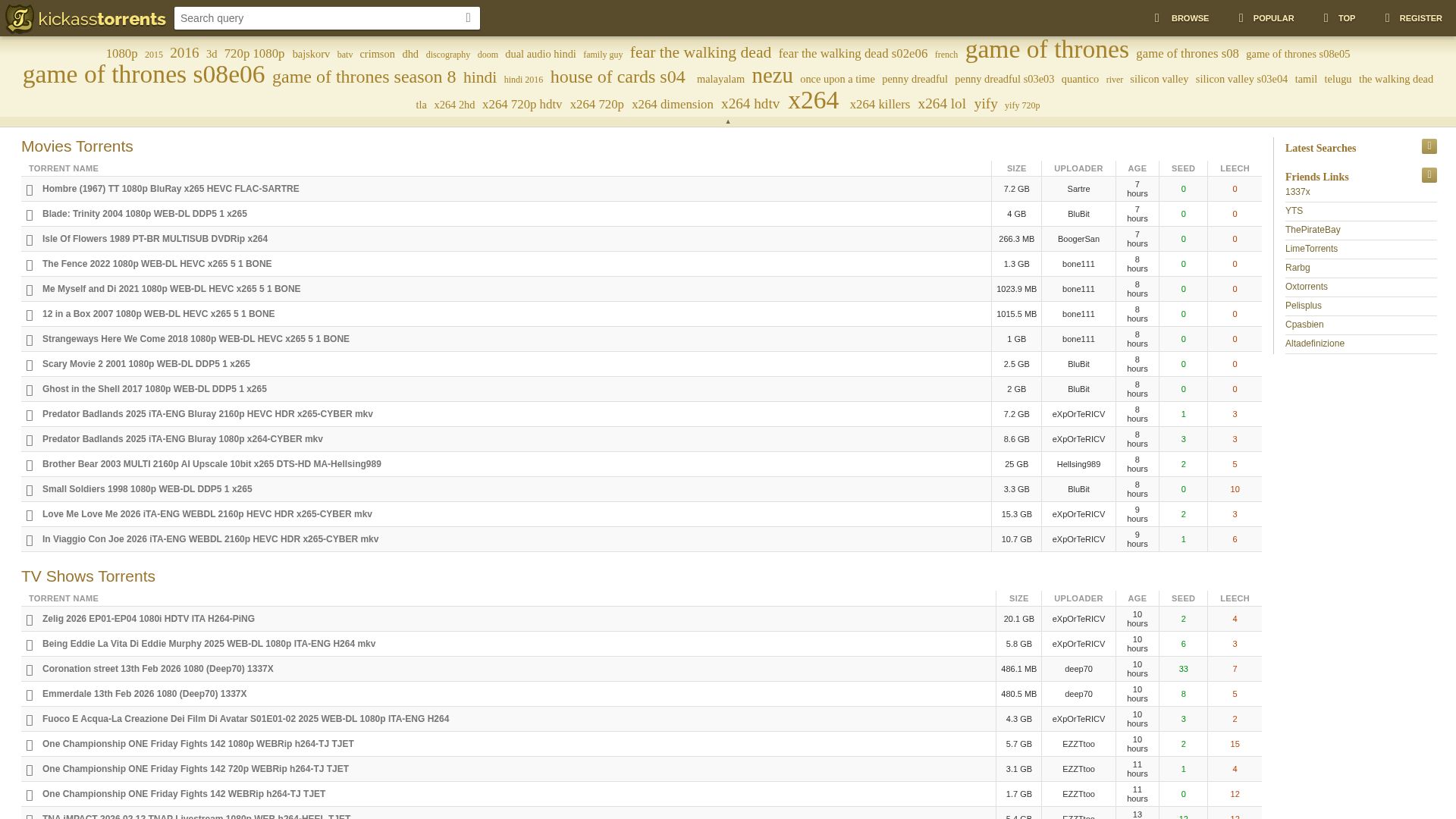Collapse tag cloud with small up arrow
This screenshot has height=819, width=1456.
click(728, 122)
